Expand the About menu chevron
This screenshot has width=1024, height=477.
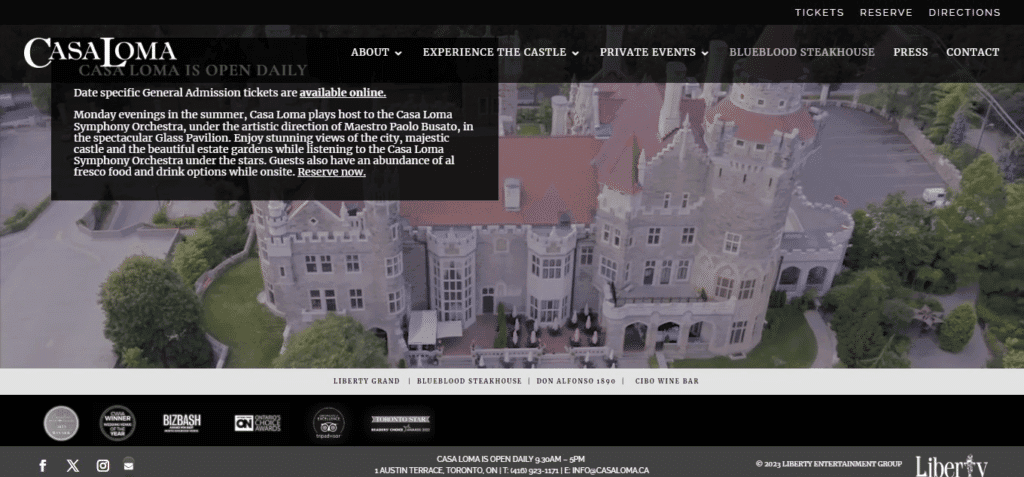(398, 53)
